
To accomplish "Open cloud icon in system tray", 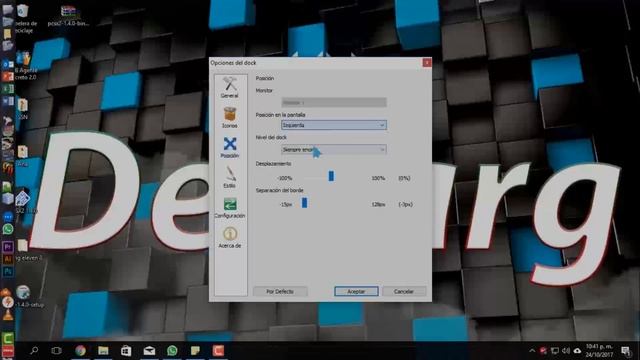I will click(x=577, y=351).
